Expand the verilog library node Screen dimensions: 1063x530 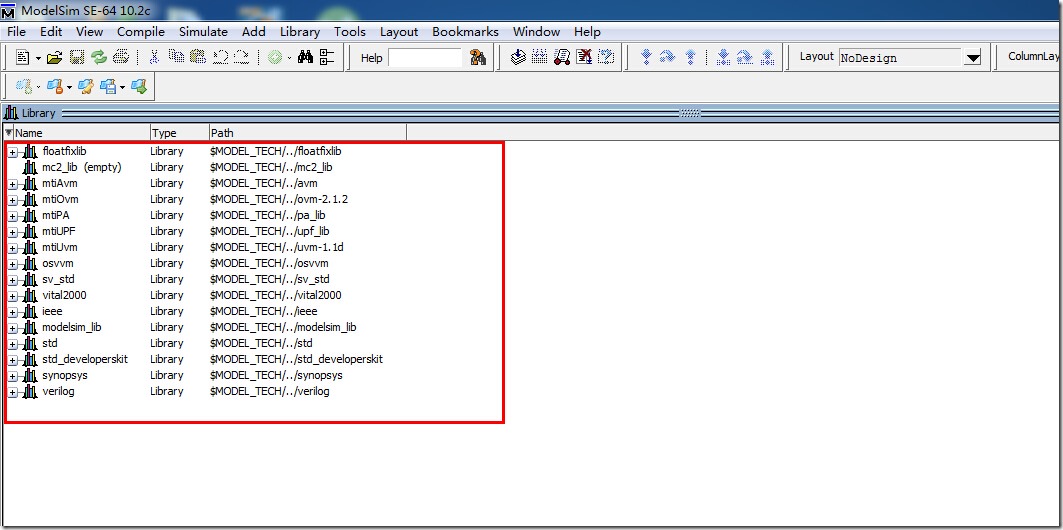12,391
